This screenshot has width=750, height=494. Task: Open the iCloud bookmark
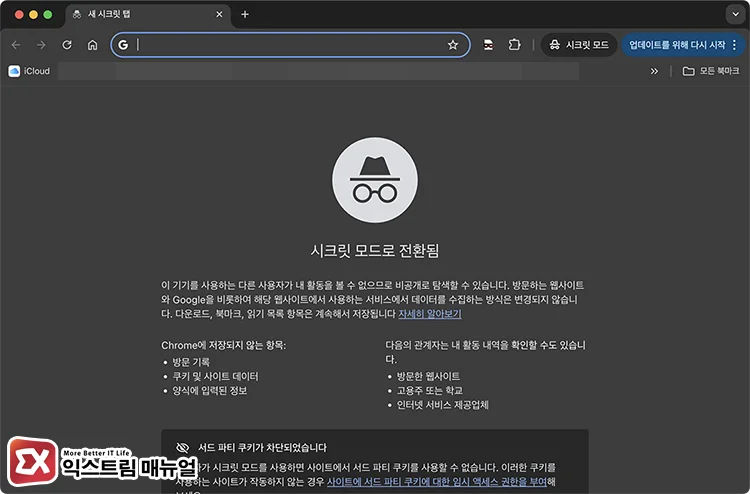29,71
